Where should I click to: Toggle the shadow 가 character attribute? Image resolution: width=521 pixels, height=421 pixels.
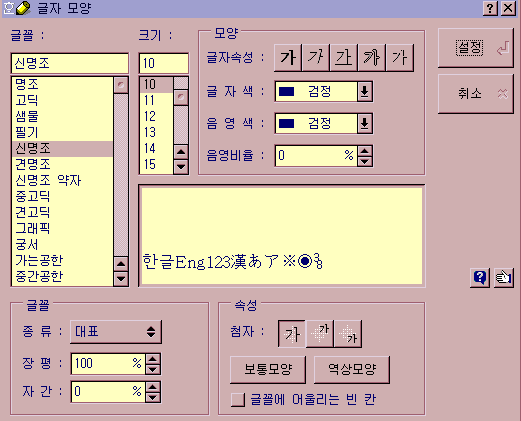(399, 57)
